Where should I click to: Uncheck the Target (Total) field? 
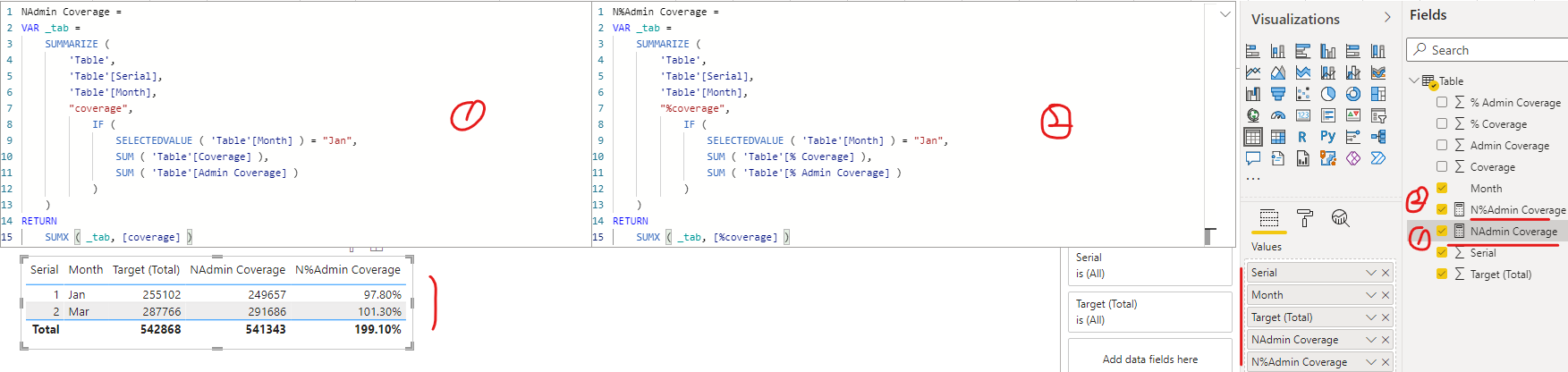point(1442,274)
